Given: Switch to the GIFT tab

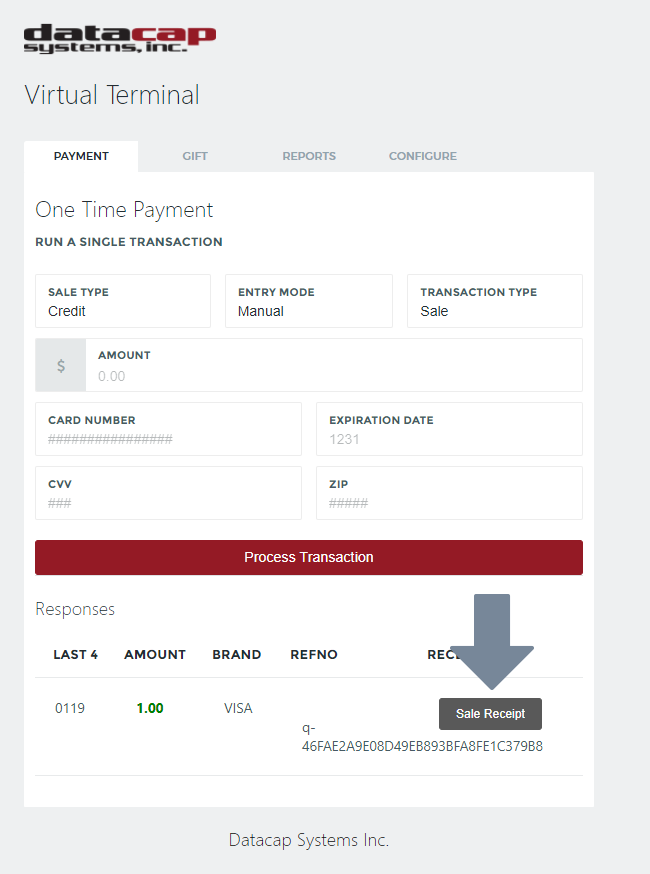Looking at the screenshot, I should tap(194, 156).
